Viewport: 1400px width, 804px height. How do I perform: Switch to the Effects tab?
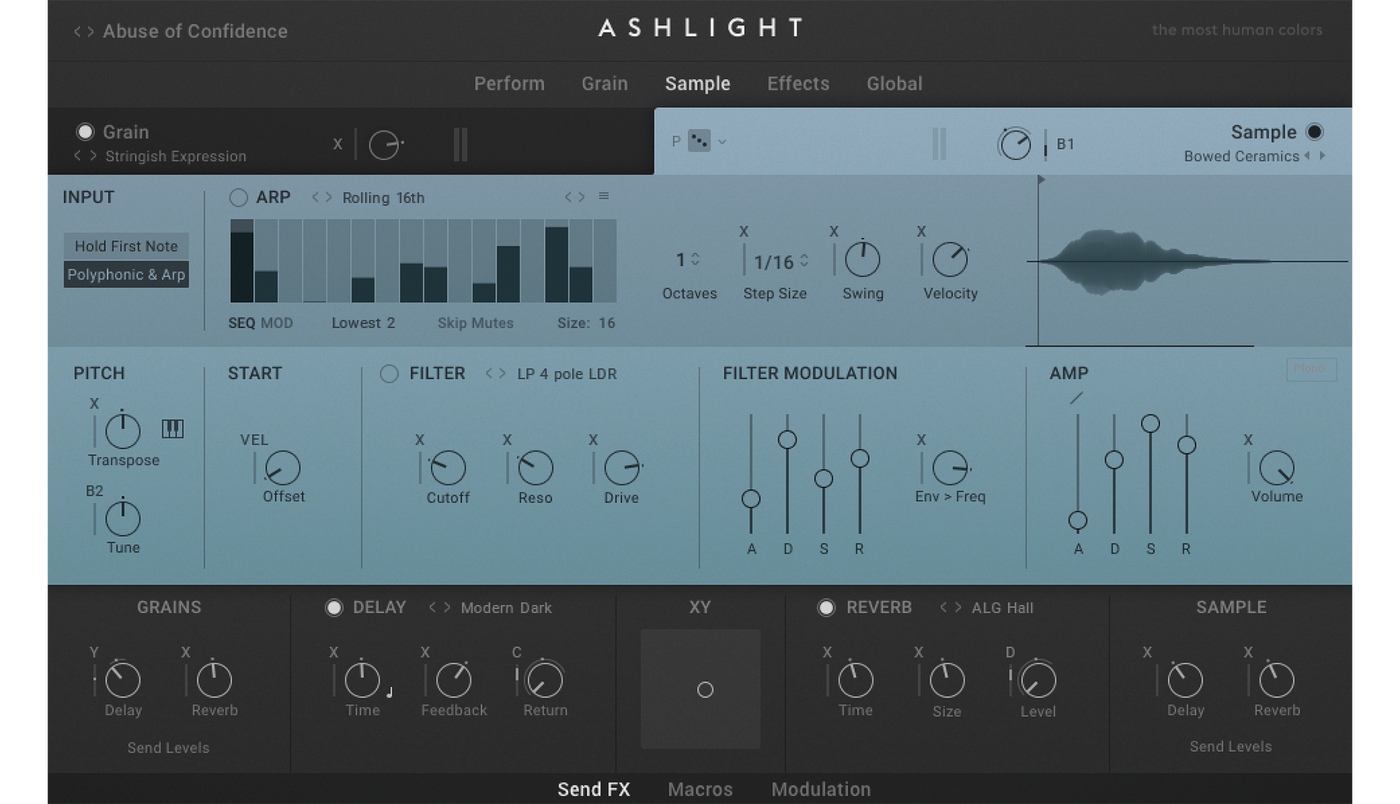click(798, 84)
